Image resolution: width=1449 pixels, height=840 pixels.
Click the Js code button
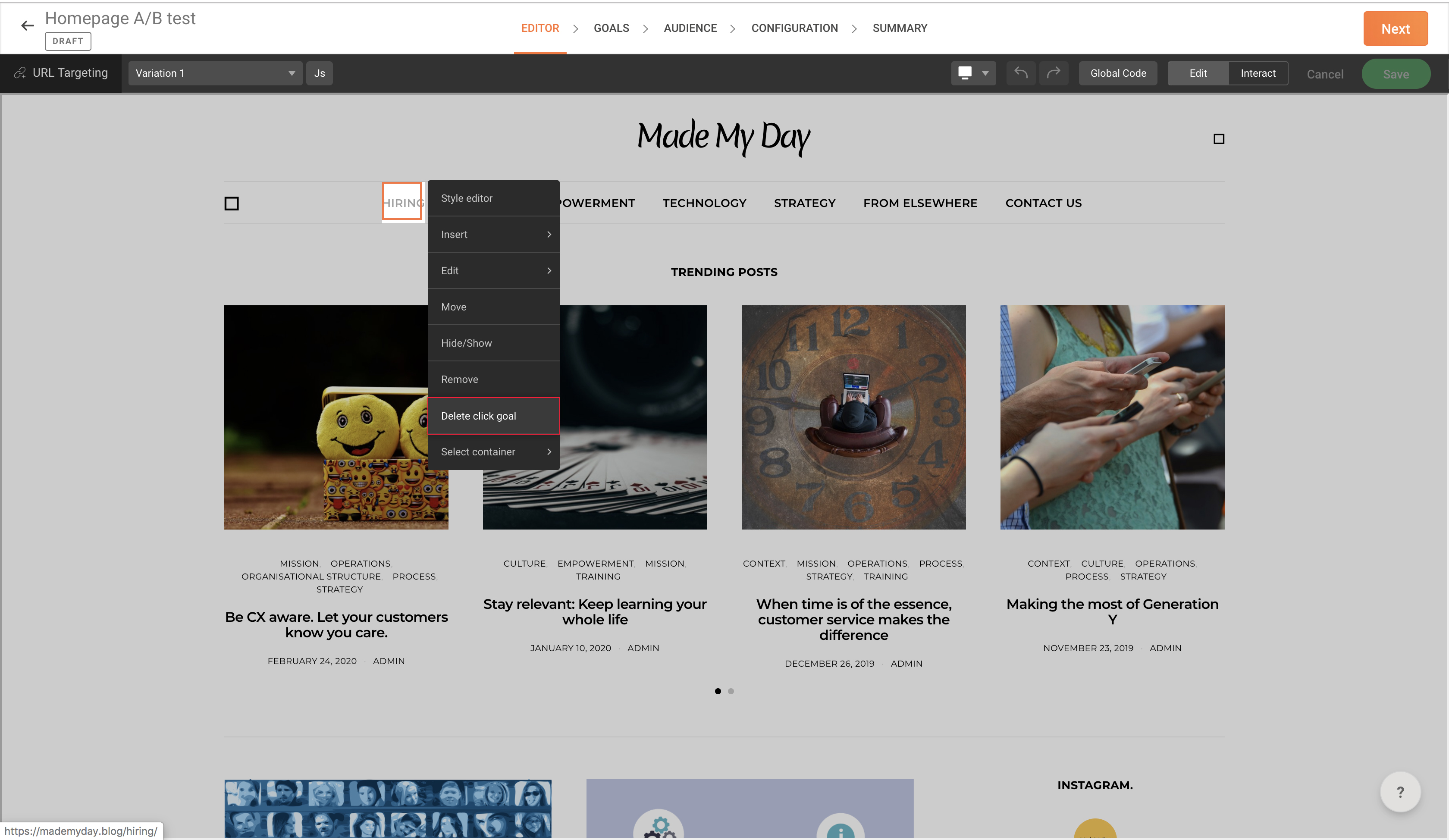(x=319, y=73)
